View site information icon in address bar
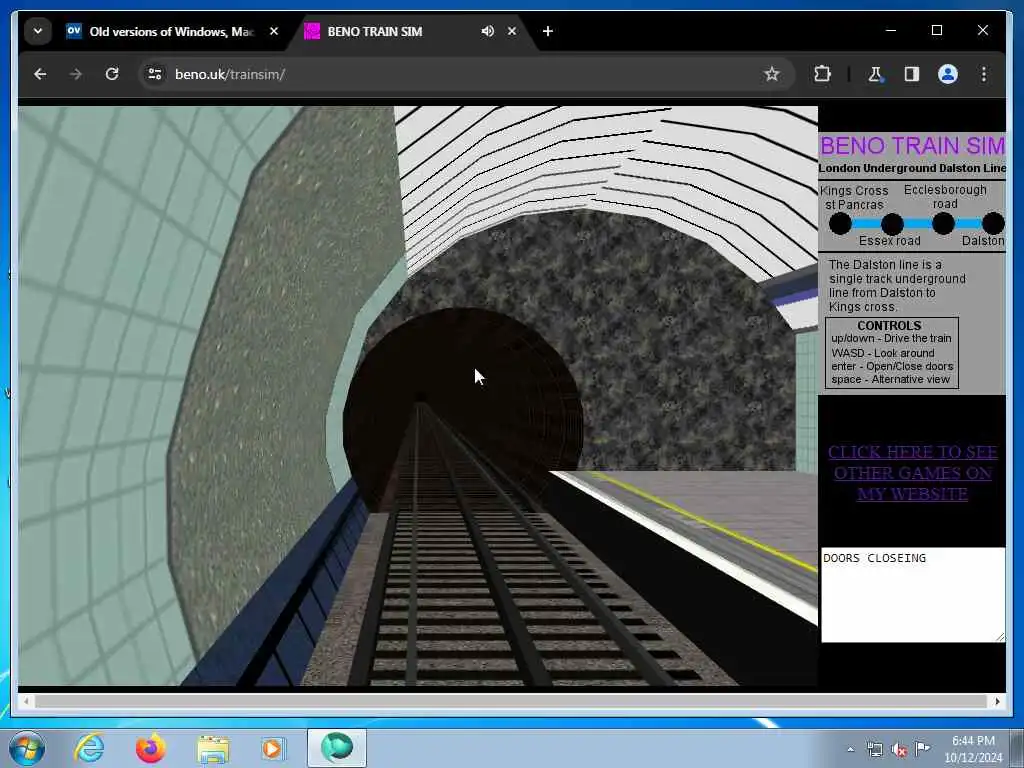This screenshot has height=768, width=1024. pyautogui.click(x=155, y=74)
